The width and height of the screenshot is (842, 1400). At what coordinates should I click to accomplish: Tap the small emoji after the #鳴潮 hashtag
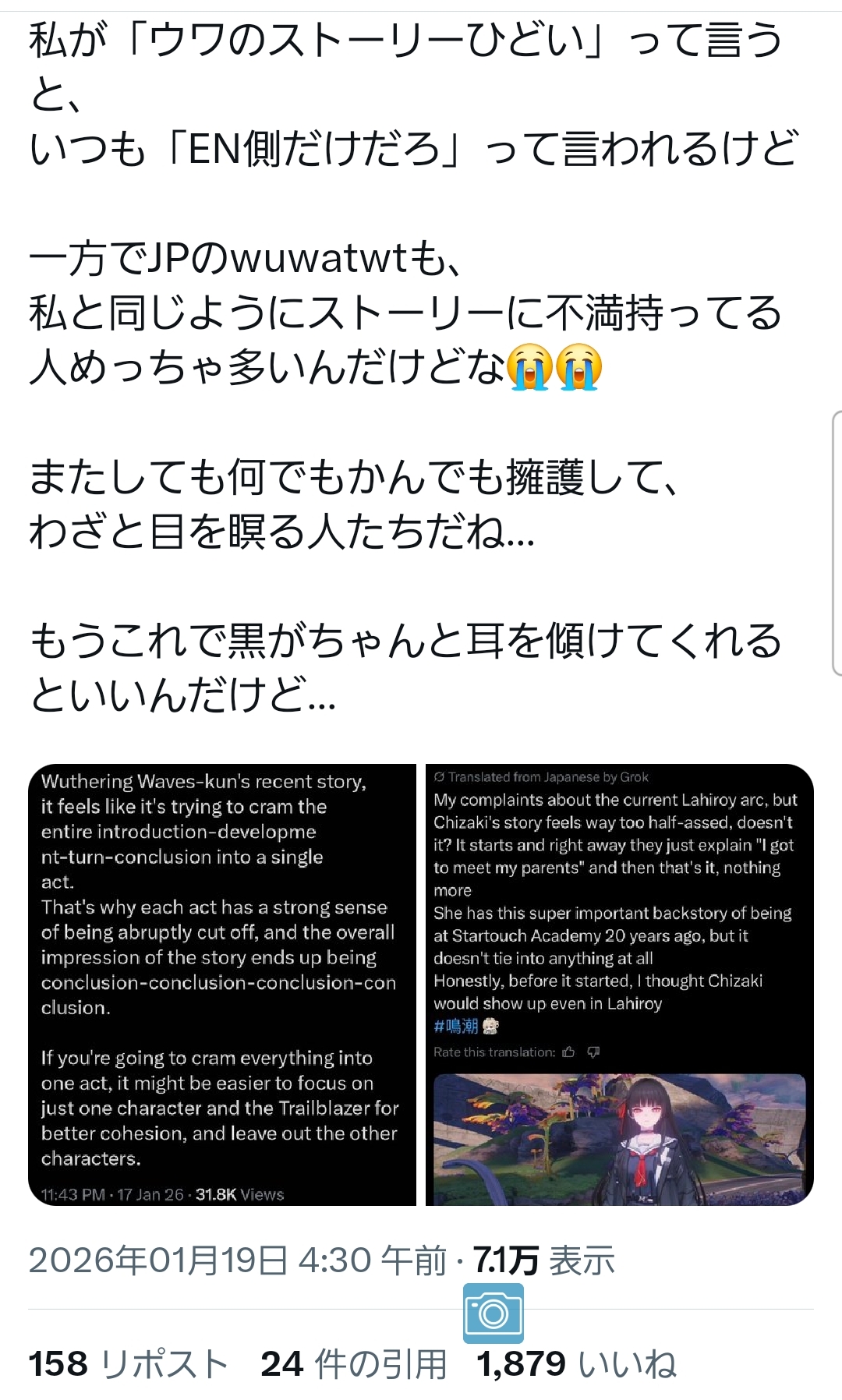pyautogui.click(x=490, y=1026)
